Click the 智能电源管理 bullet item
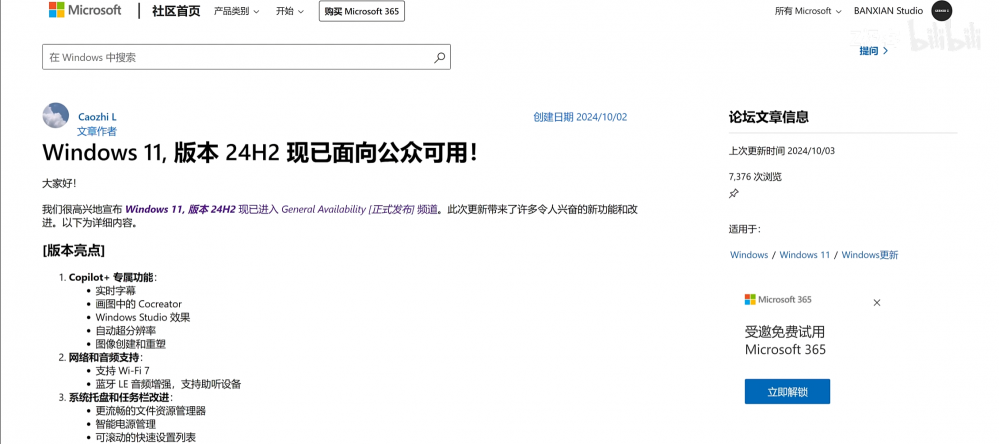 click(x=126, y=424)
